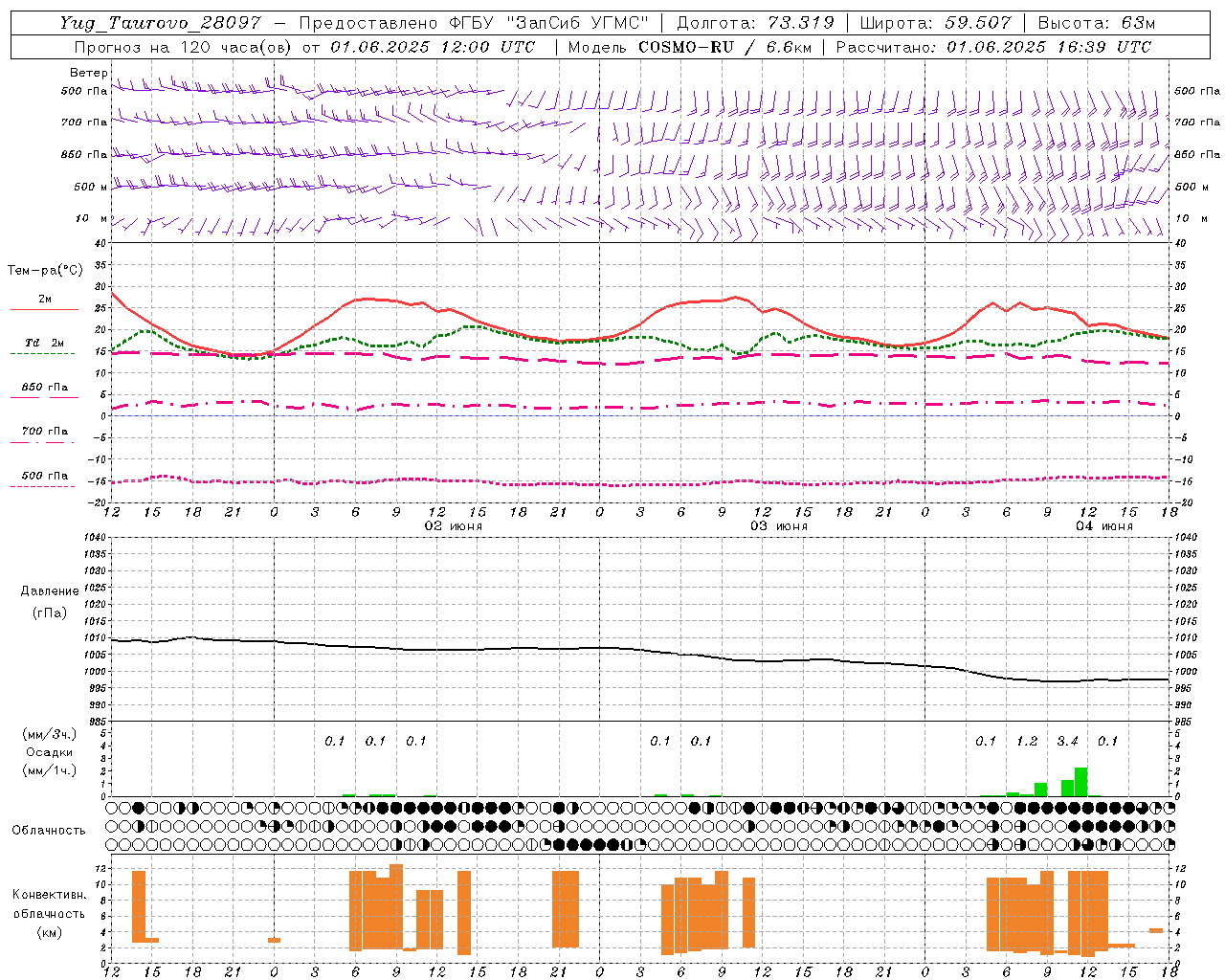Click the Давление panel label
The width and height of the screenshot is (1225, 980).
(49, 591)
